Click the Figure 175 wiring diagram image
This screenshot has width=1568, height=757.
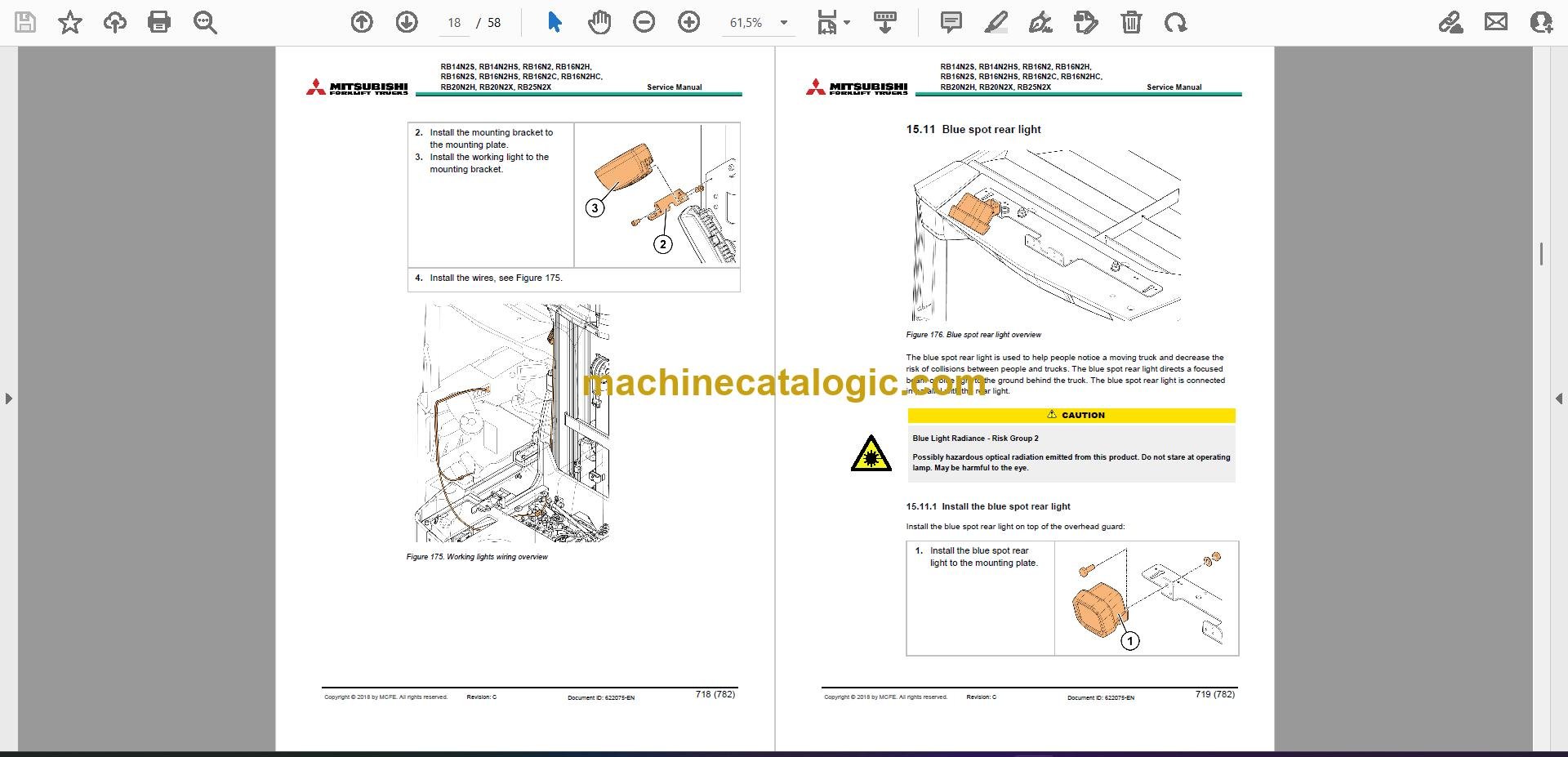click(x=513, y=423)
